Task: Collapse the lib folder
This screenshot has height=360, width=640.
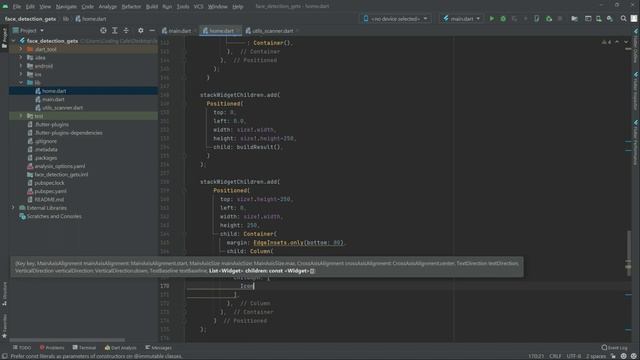Action: pyautogui.click(x=21, y=82)
